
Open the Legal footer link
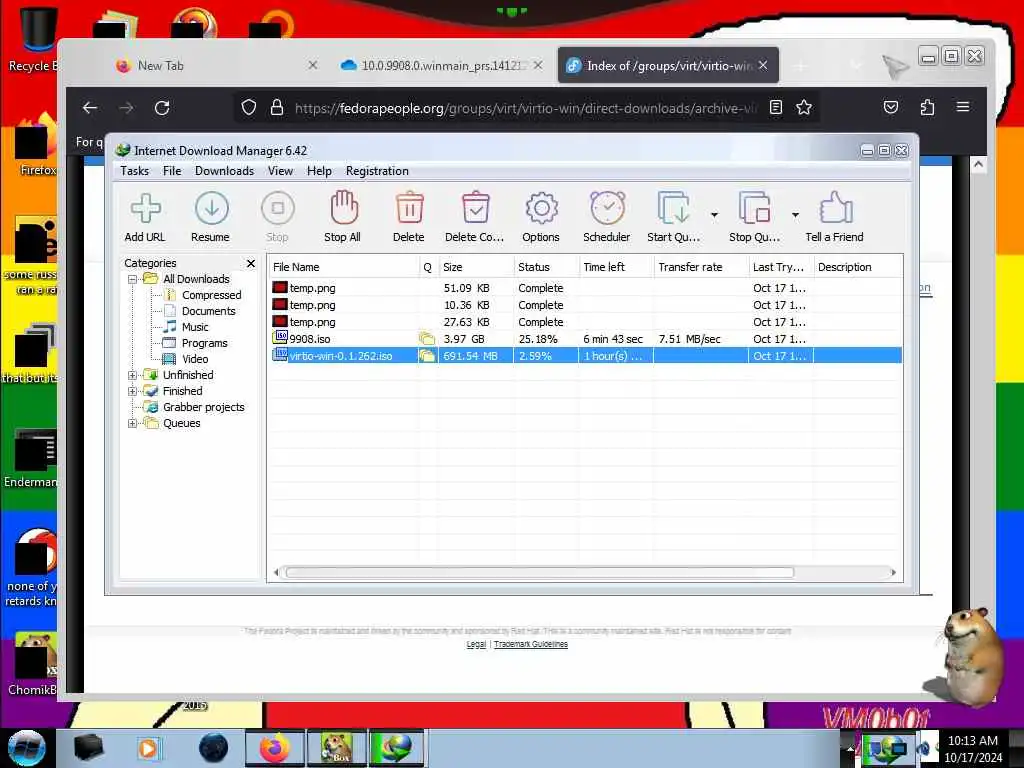point(476,645)
